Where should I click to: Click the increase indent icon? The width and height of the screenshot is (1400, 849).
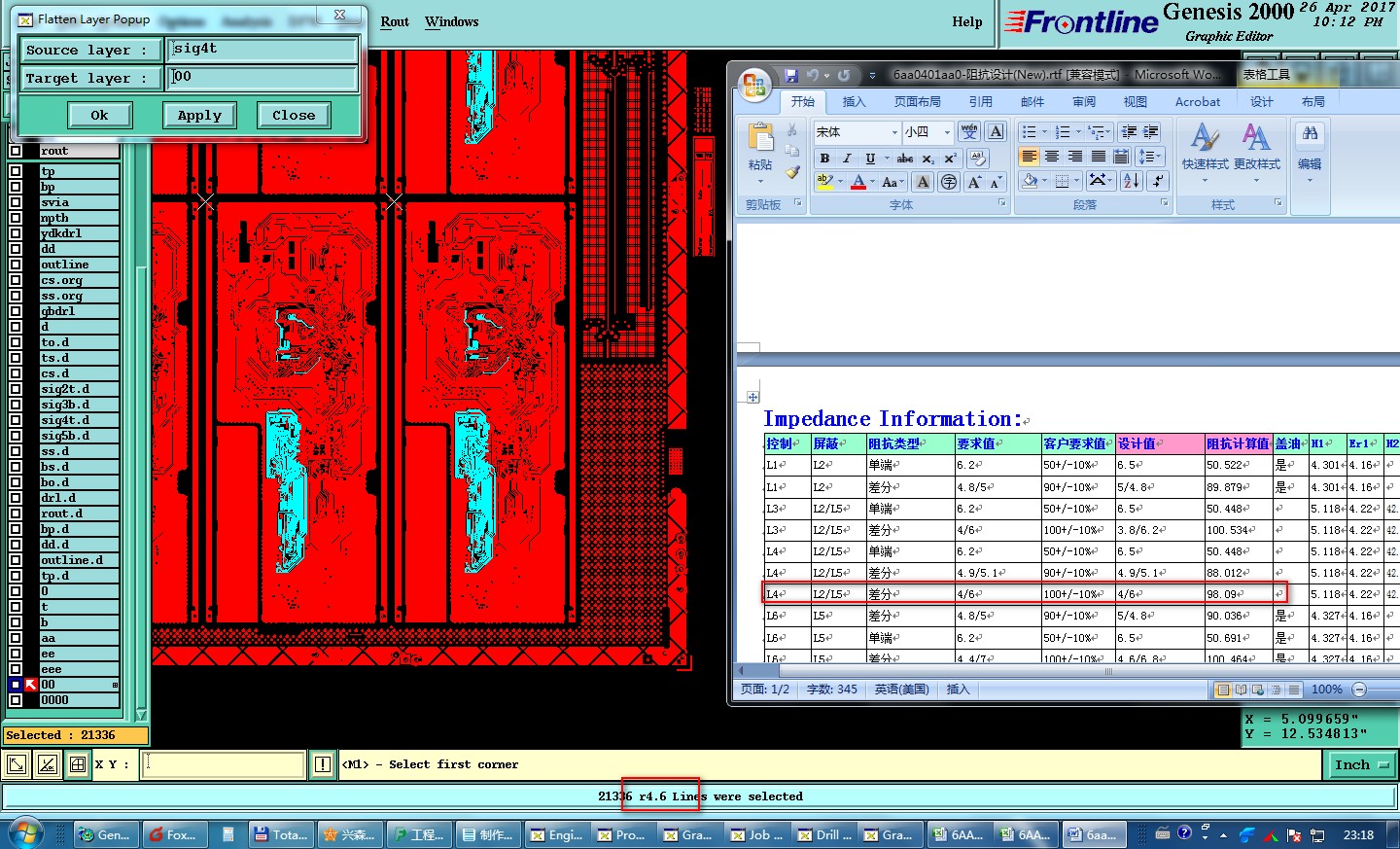[x=1151, y=132]
